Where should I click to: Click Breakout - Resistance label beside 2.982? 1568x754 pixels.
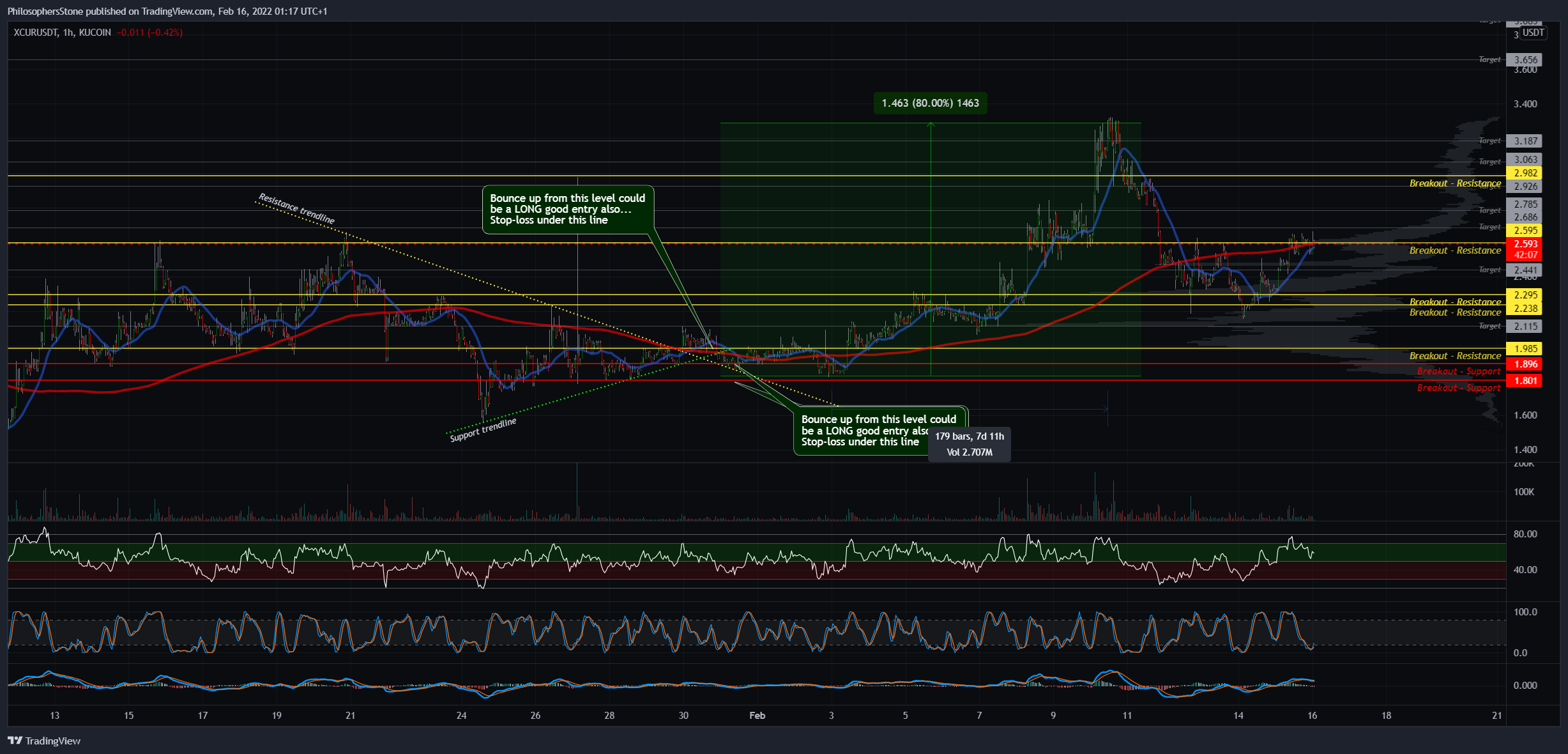[1455, 183]
